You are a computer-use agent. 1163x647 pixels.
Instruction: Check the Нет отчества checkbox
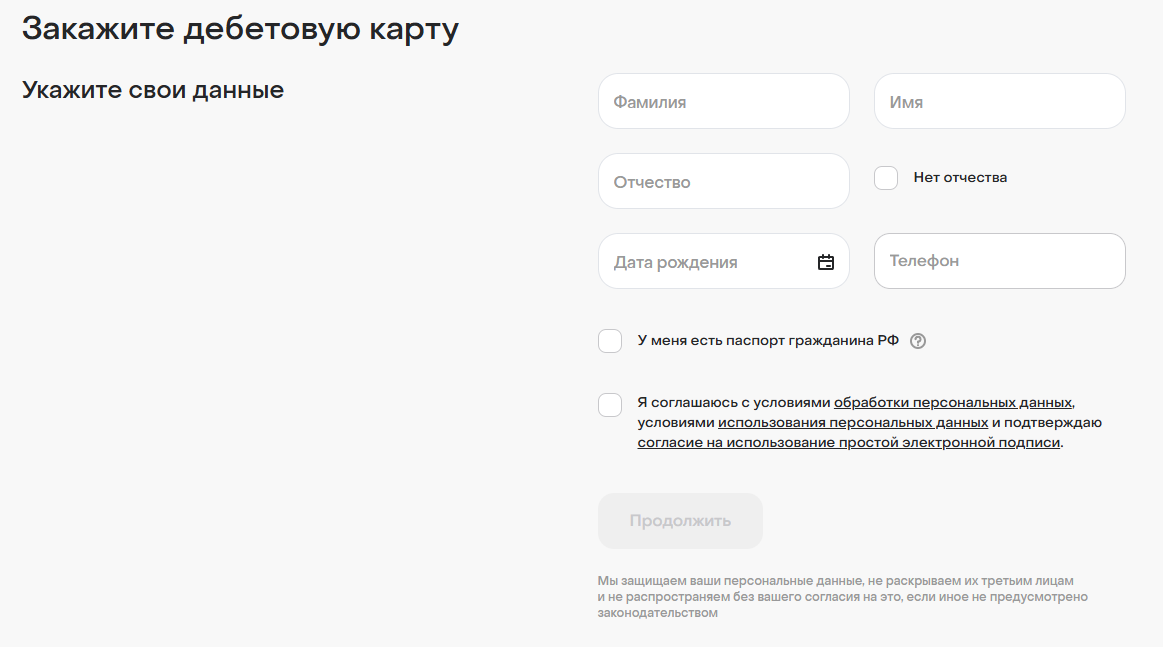[886, 178]
